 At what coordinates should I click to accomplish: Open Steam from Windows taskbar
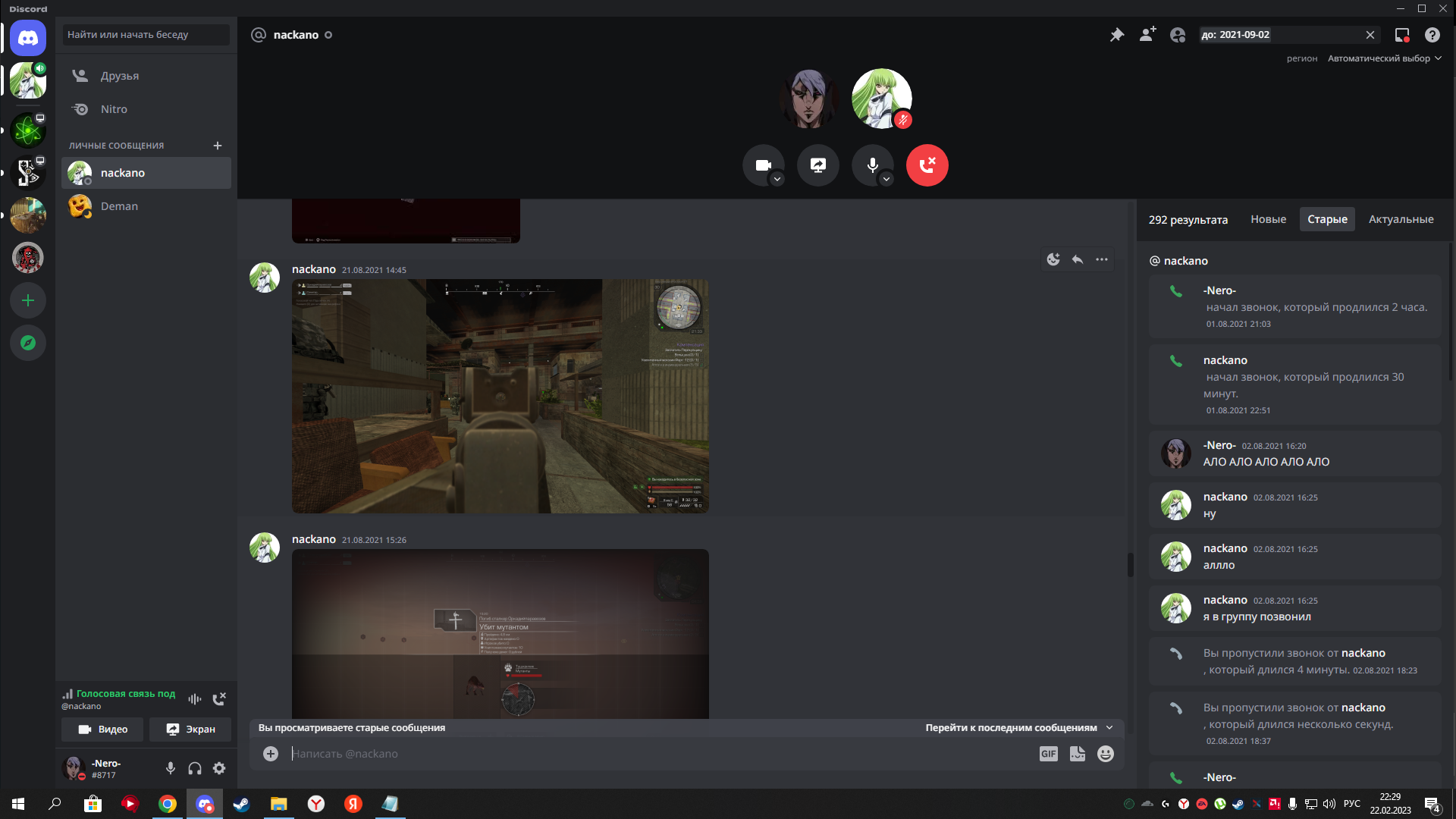[241, 804]
